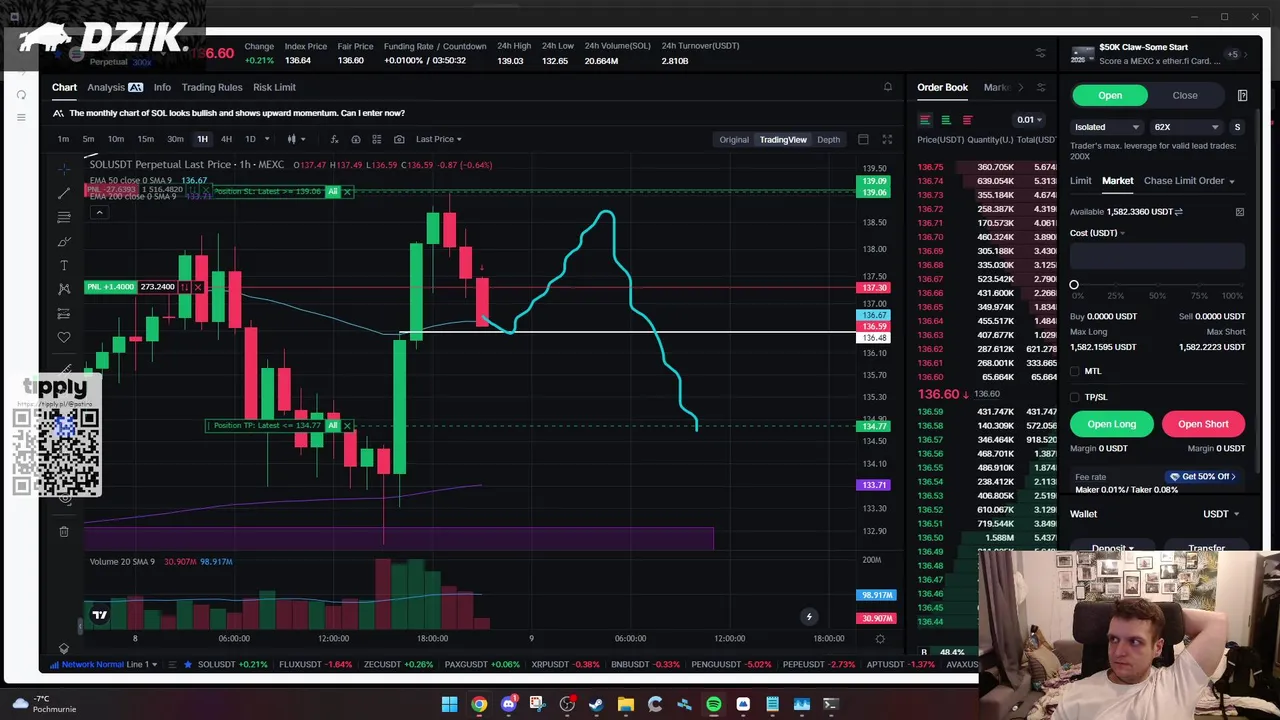Select the 4H timeframe
Screen dimensions: 1280x720
pos(226,139)
